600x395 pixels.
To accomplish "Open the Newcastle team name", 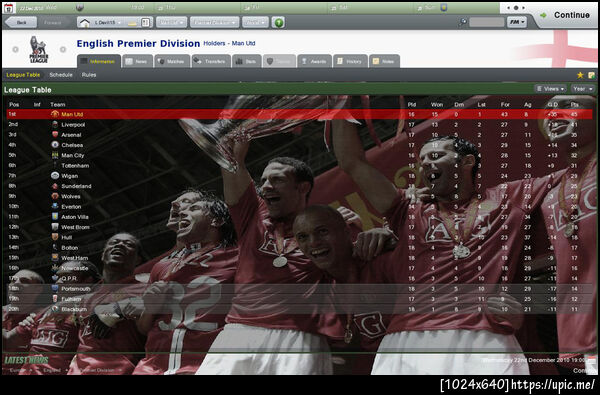I will [75, 268].
